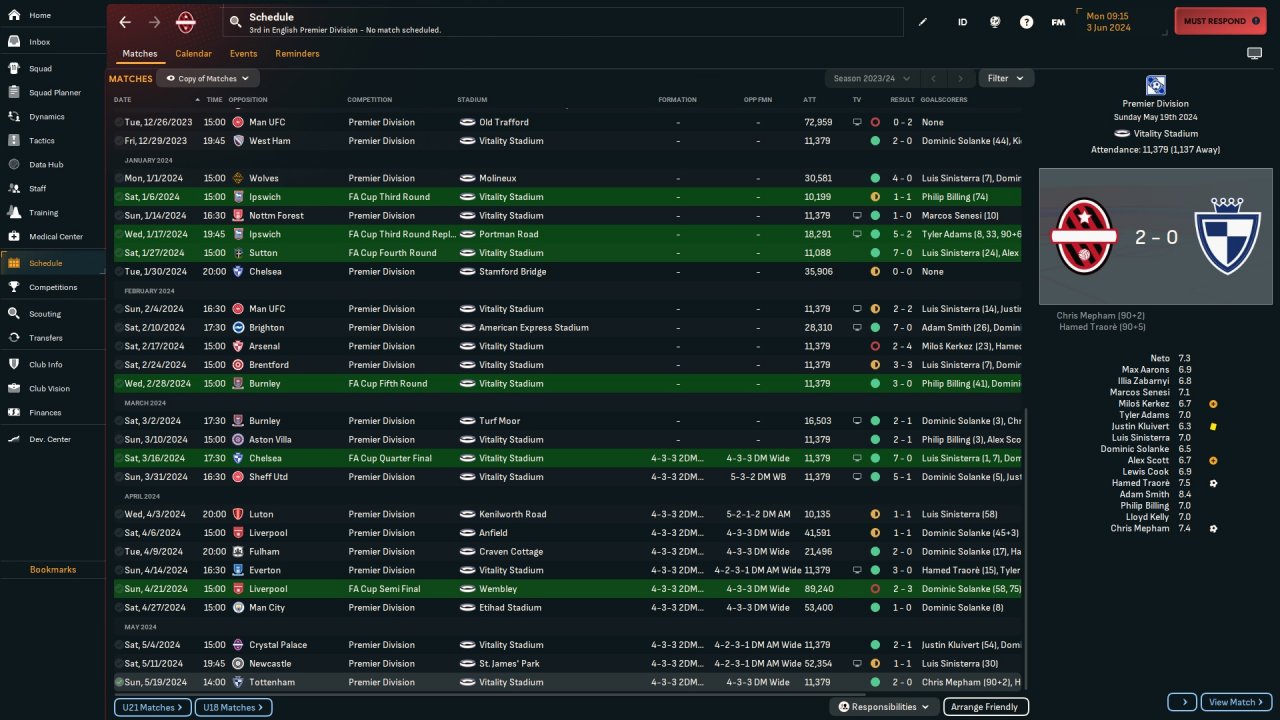Click the Arrange Friendly button
The height and width of the screenshot is (720, 1280).
[x=985, y=707]
